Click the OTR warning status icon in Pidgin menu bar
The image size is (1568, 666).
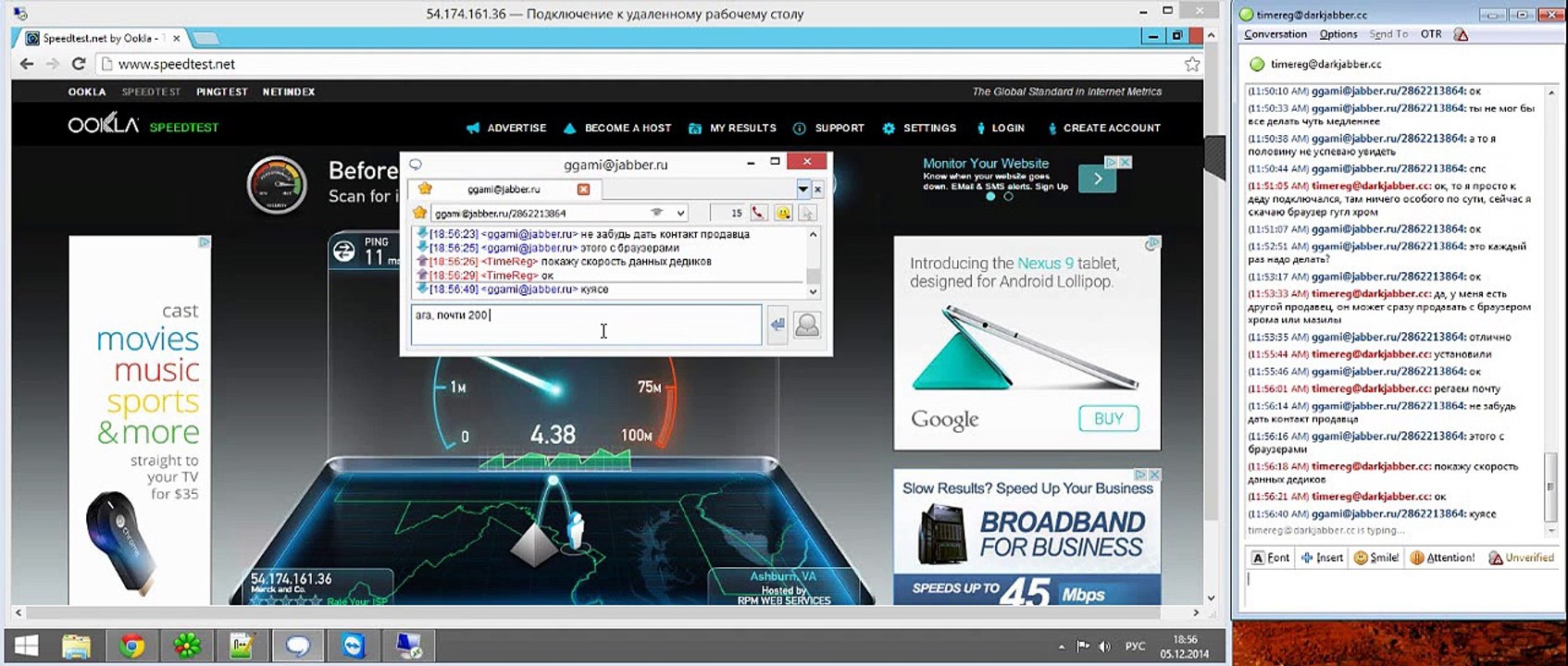tap(1461, 34)
